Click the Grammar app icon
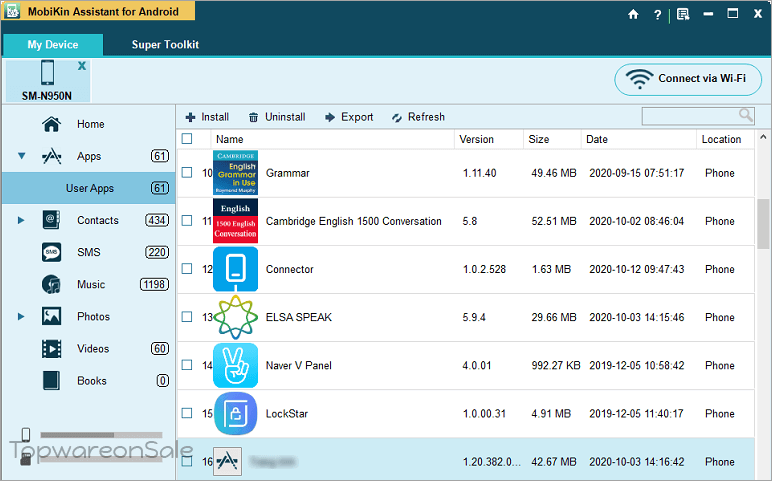 pos(235,173)
